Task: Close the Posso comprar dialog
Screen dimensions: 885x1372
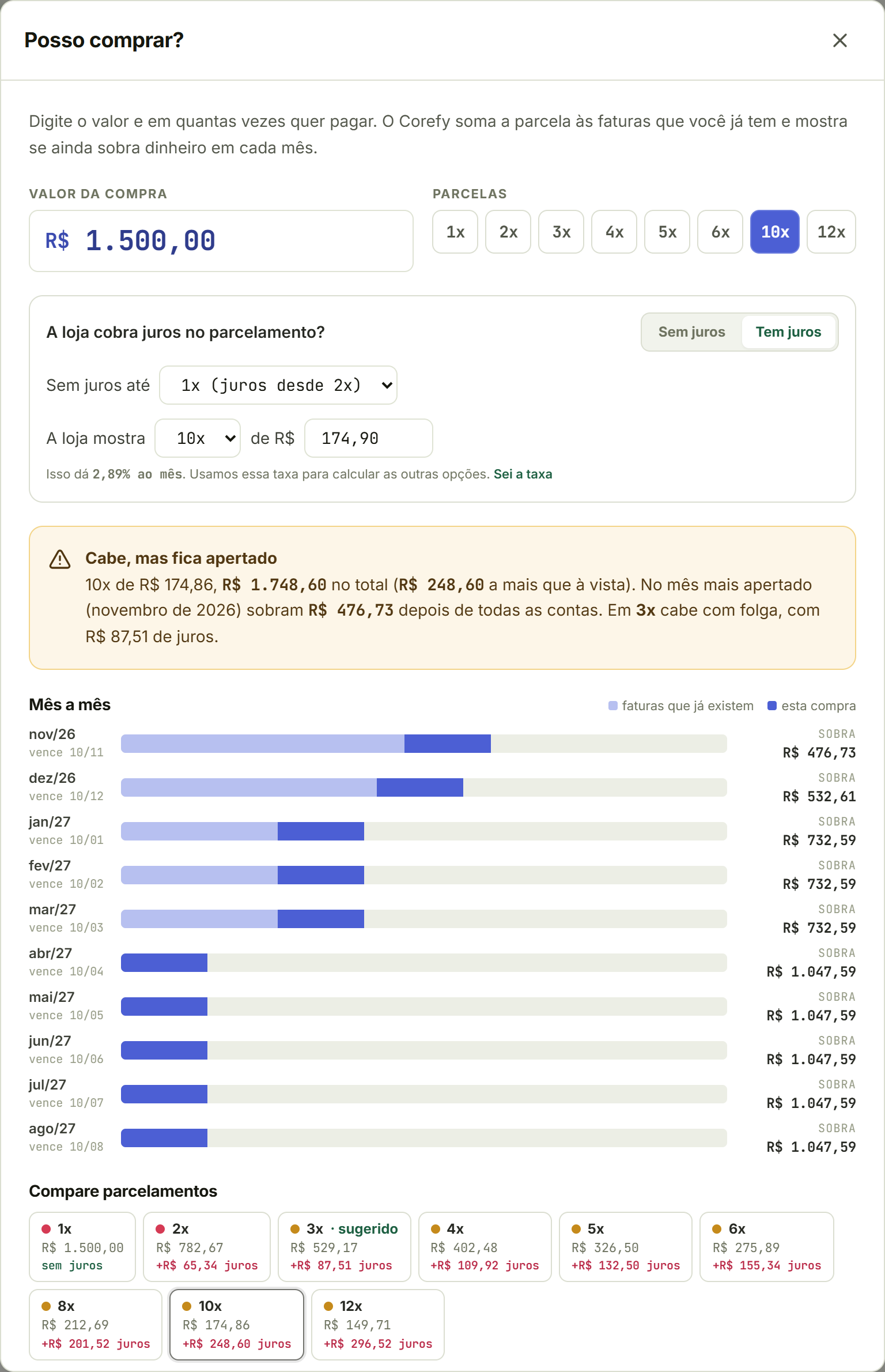Action: (839, 40)
